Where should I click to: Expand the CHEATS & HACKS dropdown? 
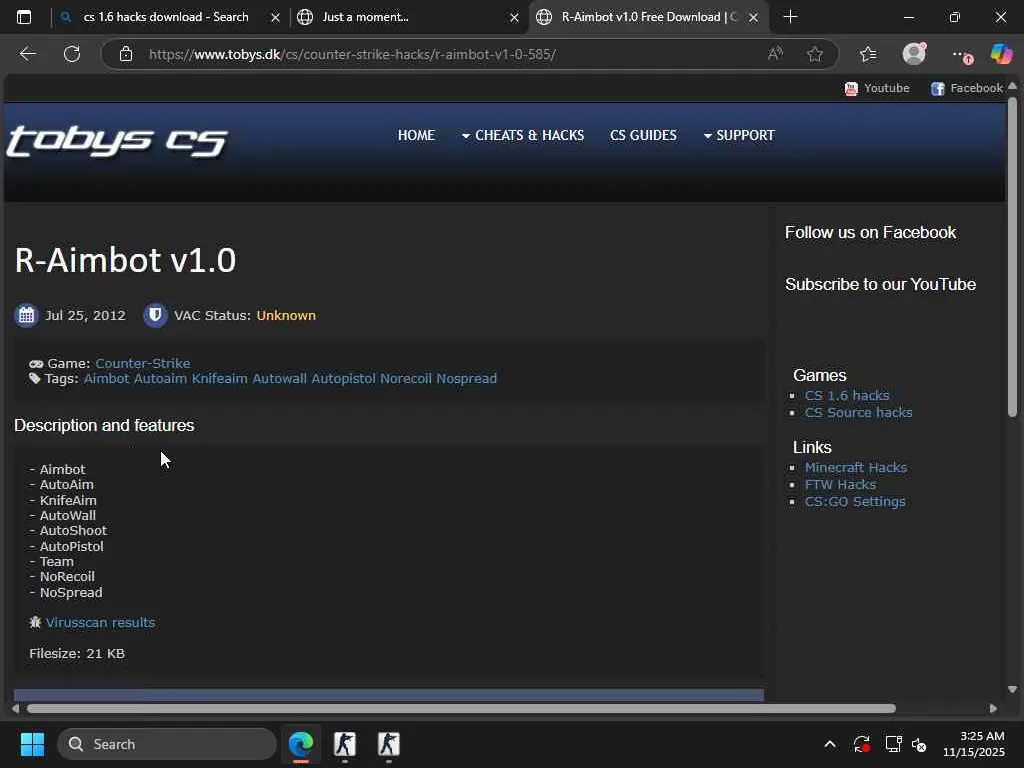(523, 135)
